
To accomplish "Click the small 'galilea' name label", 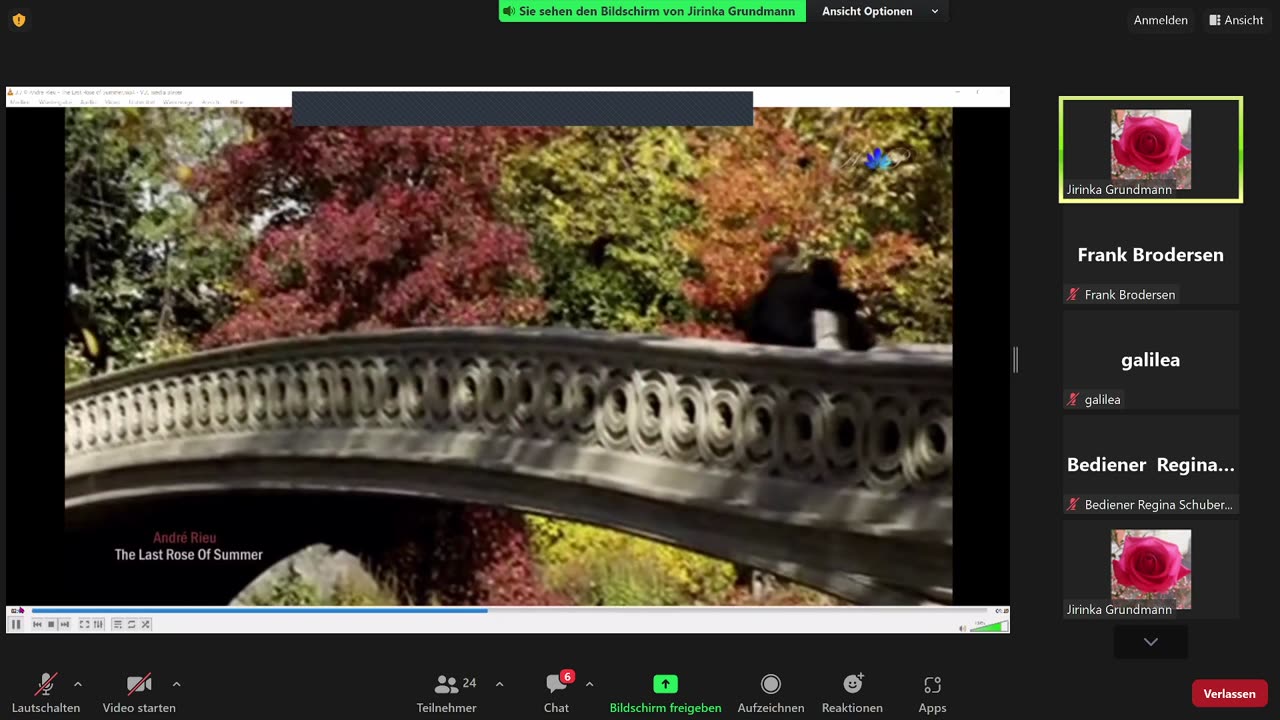I will pyautogui.click(x=1102, y=400).
